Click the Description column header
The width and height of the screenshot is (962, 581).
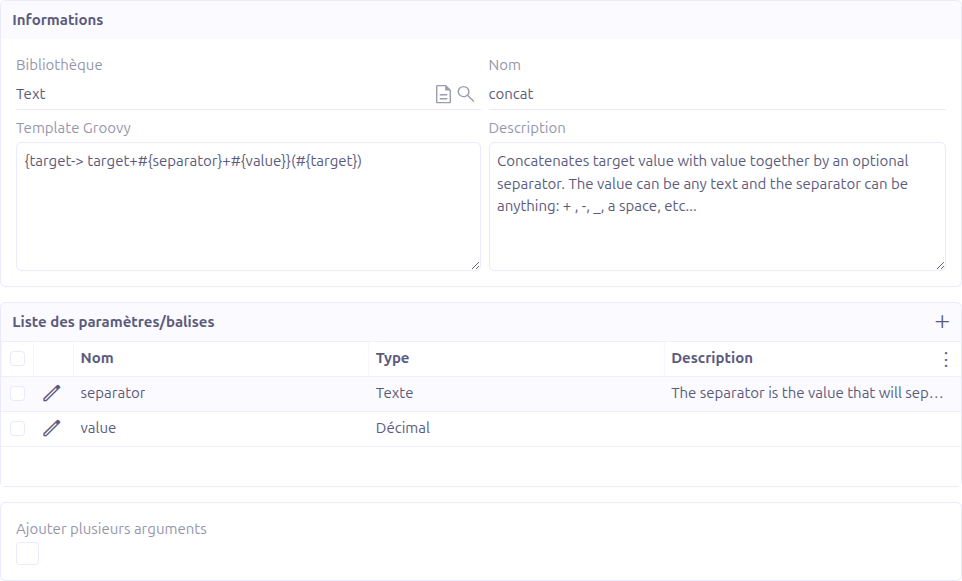click(711, 358)
